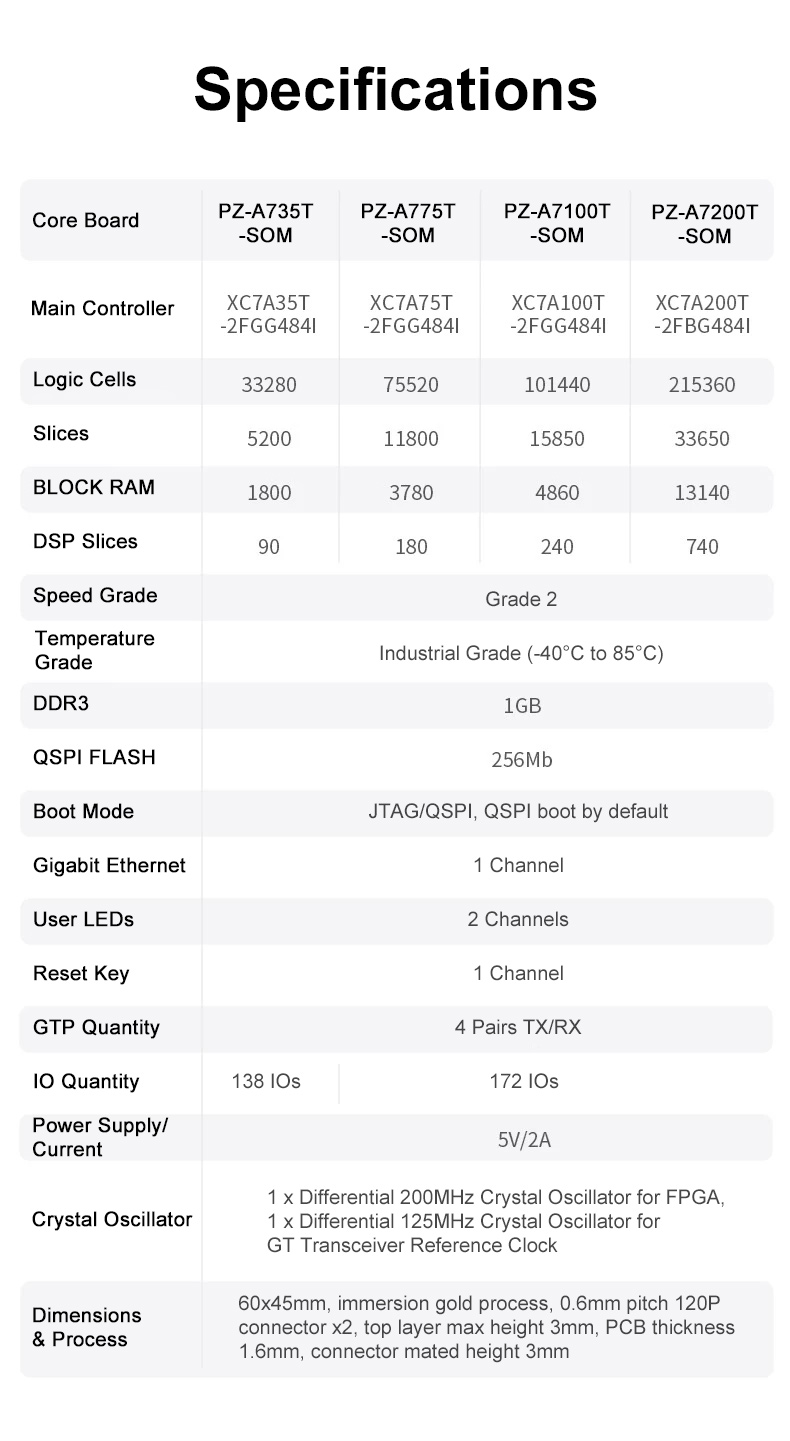Select the PZ-A735T-SOM column header
The image size is (790, 1441).
coord(266,224)
